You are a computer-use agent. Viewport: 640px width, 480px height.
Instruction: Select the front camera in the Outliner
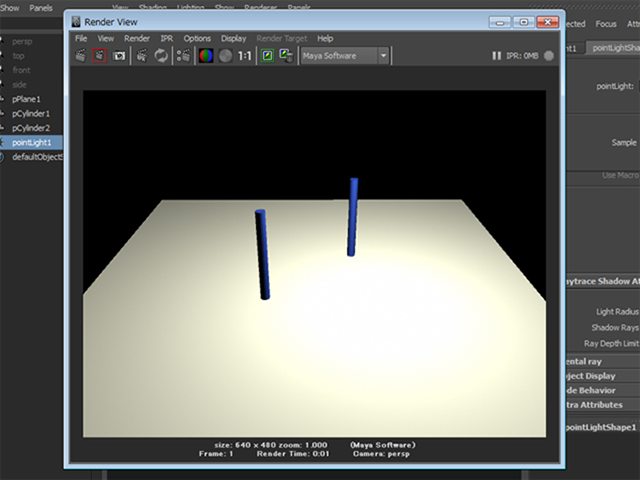[x=21, y=70]
